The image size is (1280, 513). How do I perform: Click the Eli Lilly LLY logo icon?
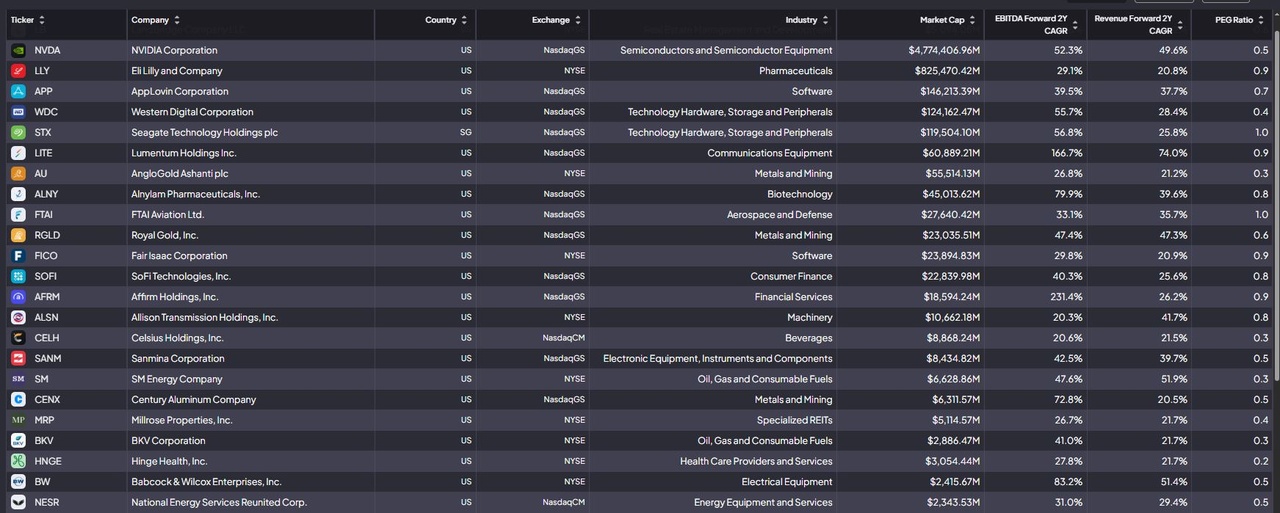(x=18, y=71)
